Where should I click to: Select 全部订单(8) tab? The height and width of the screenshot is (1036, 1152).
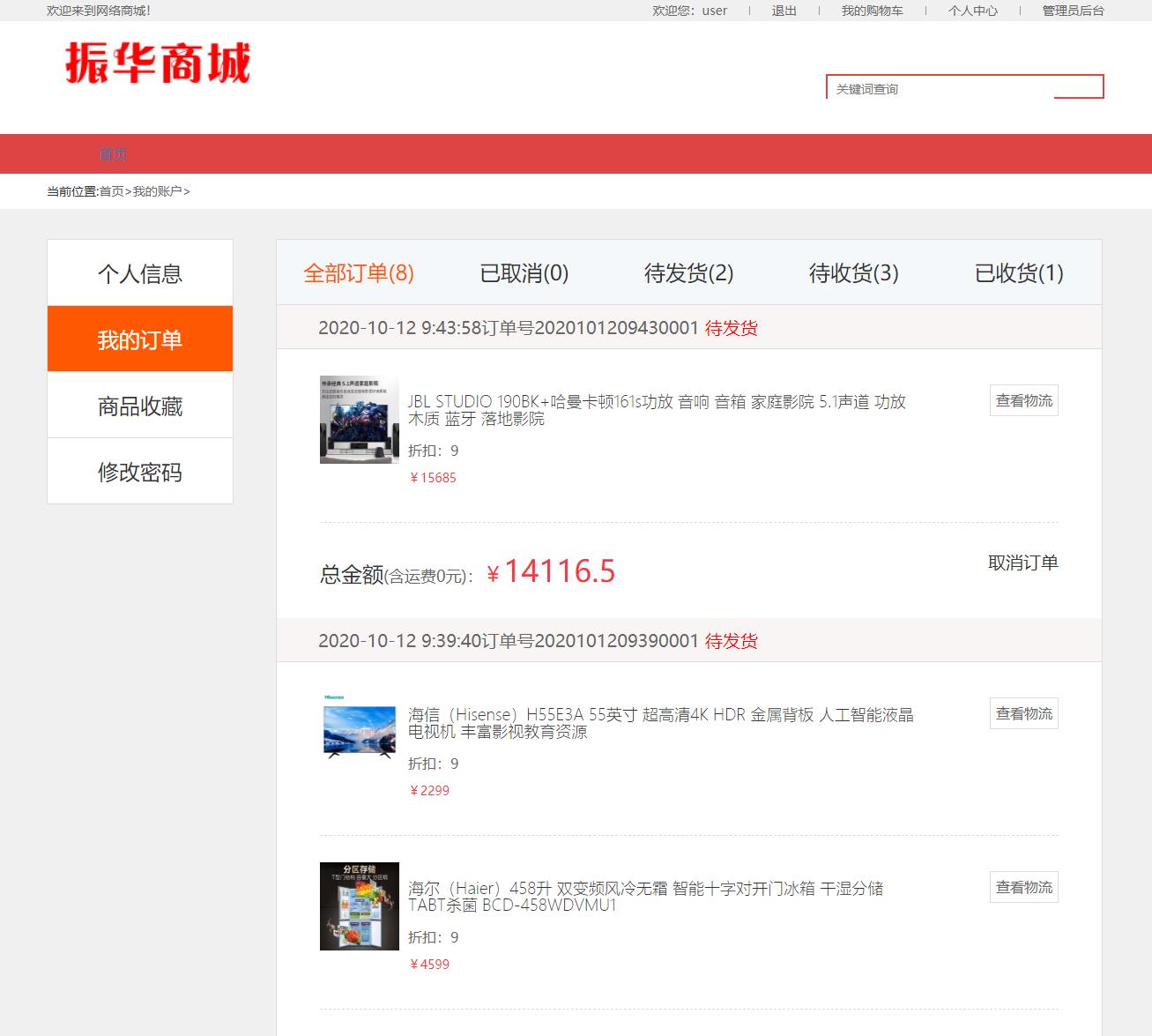pyautogui.click(x=358, y=274)
